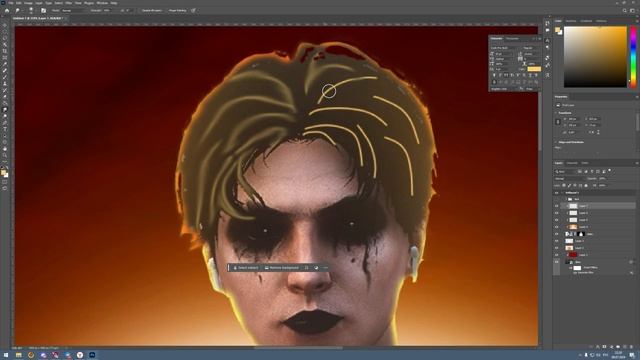The height and width of the screenshot is (360, 640).
Task: Open the font family dropdown
Action: (504, 48)
